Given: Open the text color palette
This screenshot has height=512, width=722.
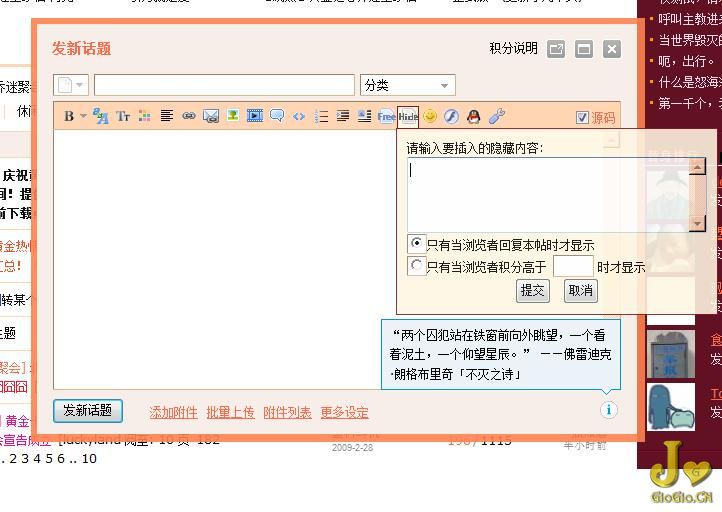Looking at the screenshot, I should pos(145,117).
